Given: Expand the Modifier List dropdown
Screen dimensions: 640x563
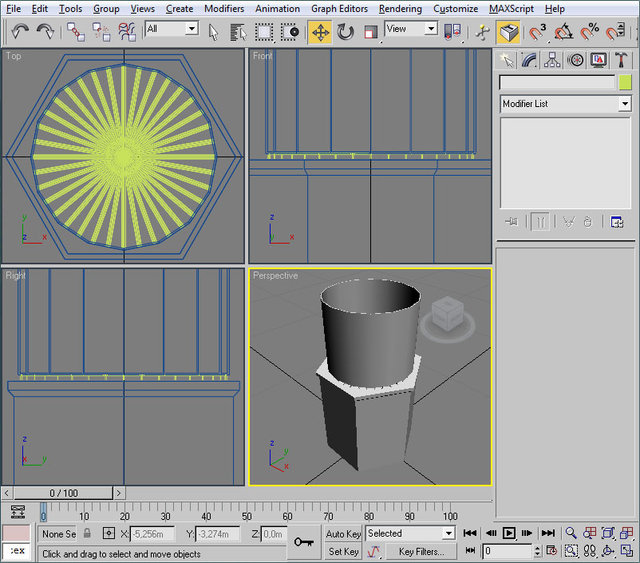Looking at the screenshot, I should point(625,104).
